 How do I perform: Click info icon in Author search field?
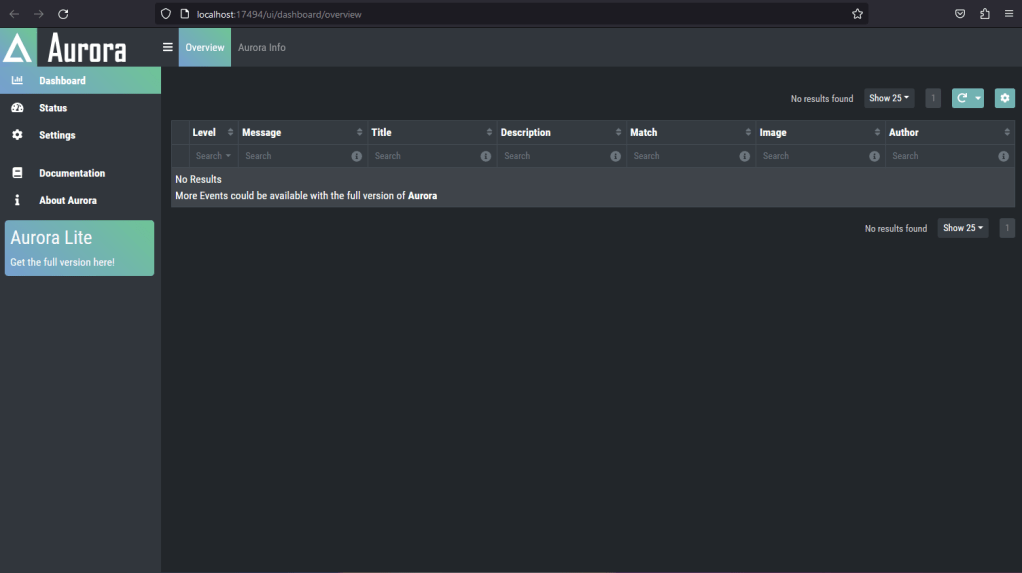tap(1003, 156)
